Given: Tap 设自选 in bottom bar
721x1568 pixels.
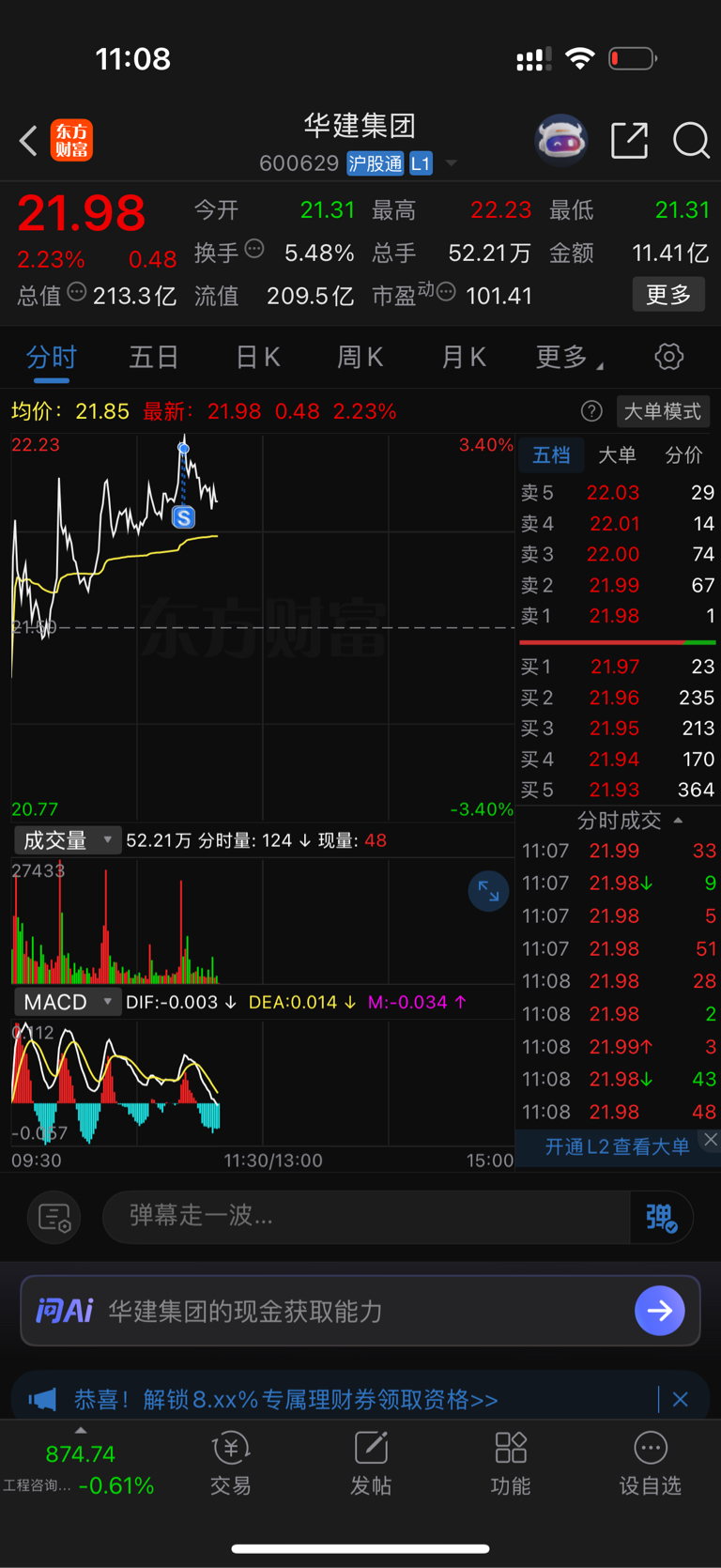Looking at the screenshot, I should (x=650, y=1463).
